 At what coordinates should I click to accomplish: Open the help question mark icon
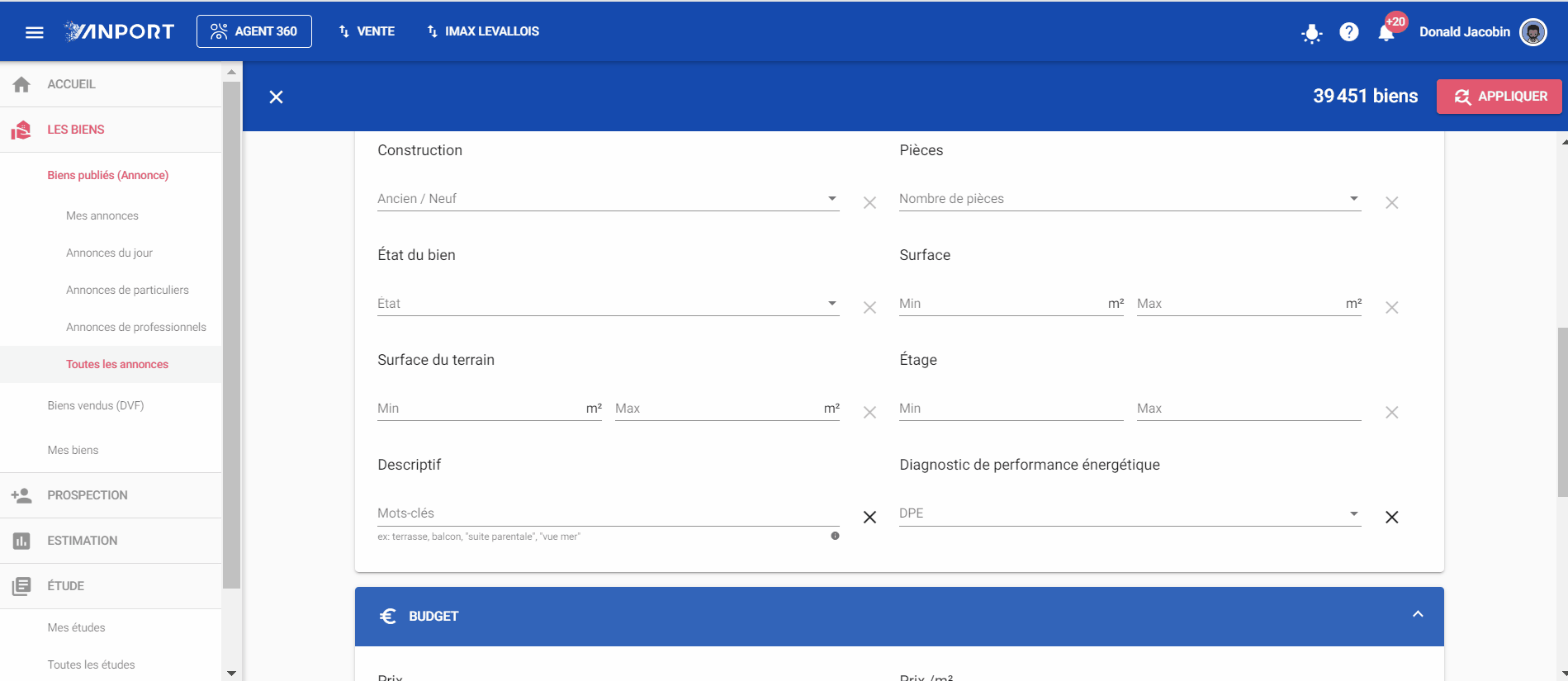pos(1349,32)
